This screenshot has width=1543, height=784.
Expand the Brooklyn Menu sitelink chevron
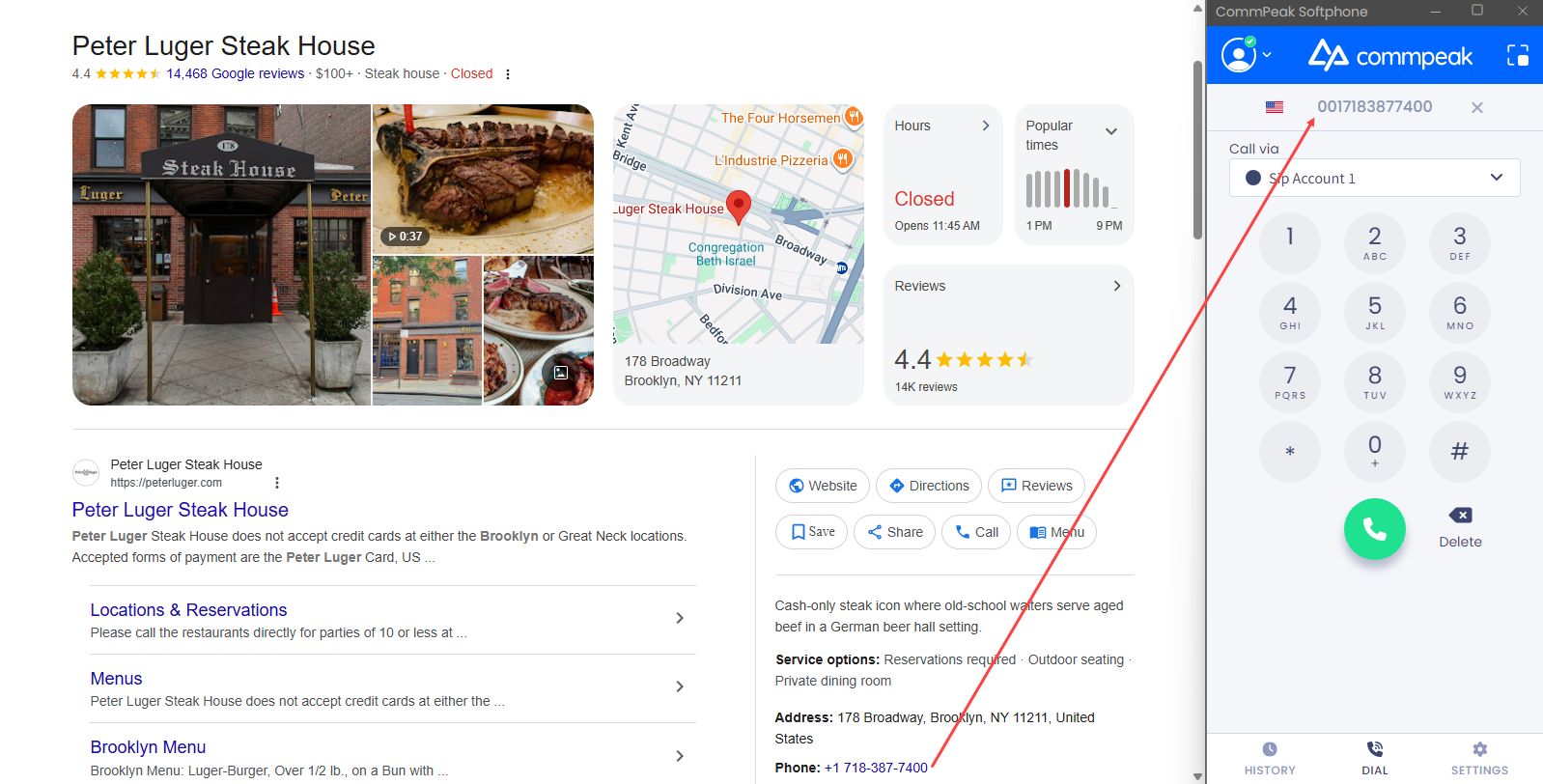pyautogui.click(x=680, y=756)
